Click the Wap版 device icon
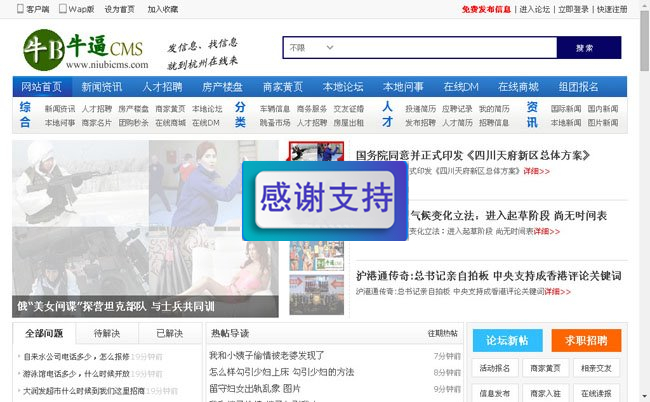650x402 pixels. (63, 9)
